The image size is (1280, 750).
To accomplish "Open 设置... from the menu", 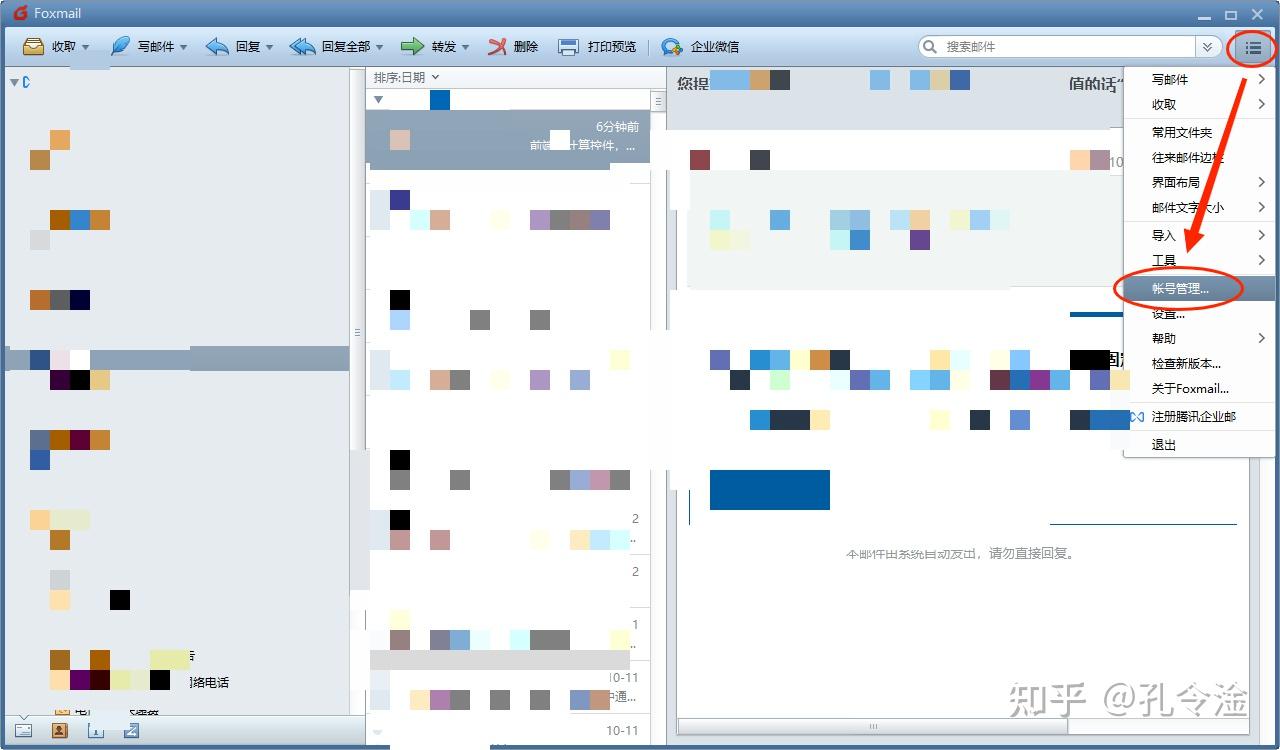I will [1199, 313].
